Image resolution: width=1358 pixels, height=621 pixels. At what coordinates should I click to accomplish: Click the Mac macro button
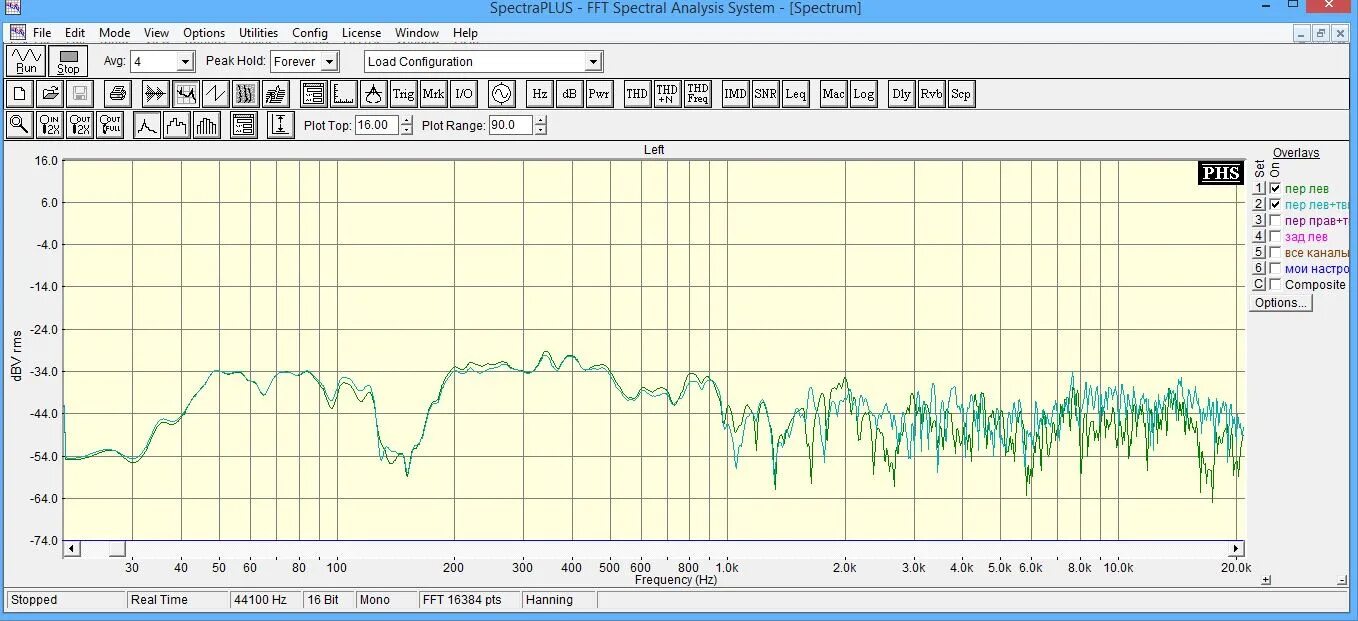tap(833, 94)
